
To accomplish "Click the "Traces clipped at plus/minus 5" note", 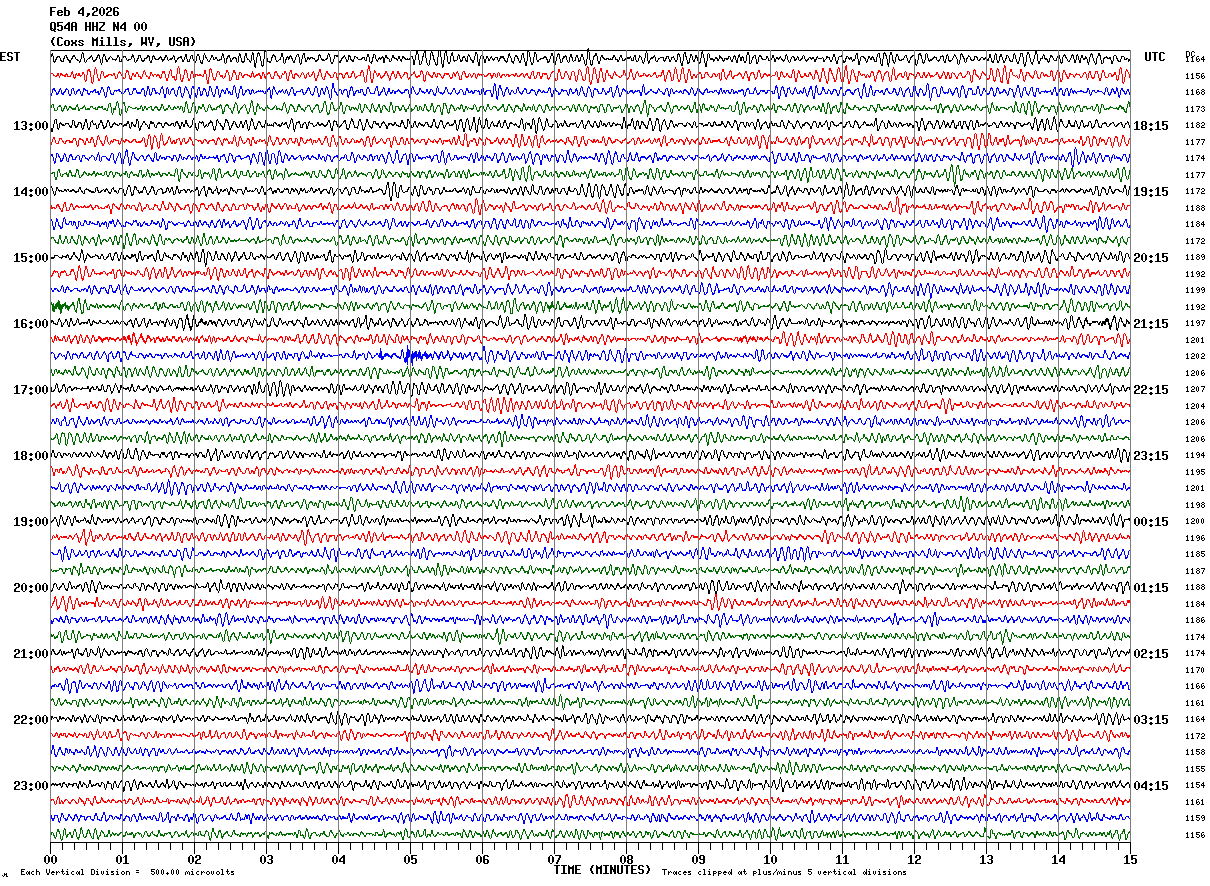I will click(784, 872).
